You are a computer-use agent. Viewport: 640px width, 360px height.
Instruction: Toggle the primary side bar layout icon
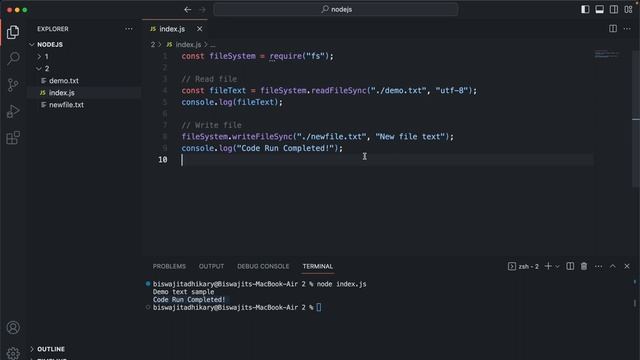585,9
